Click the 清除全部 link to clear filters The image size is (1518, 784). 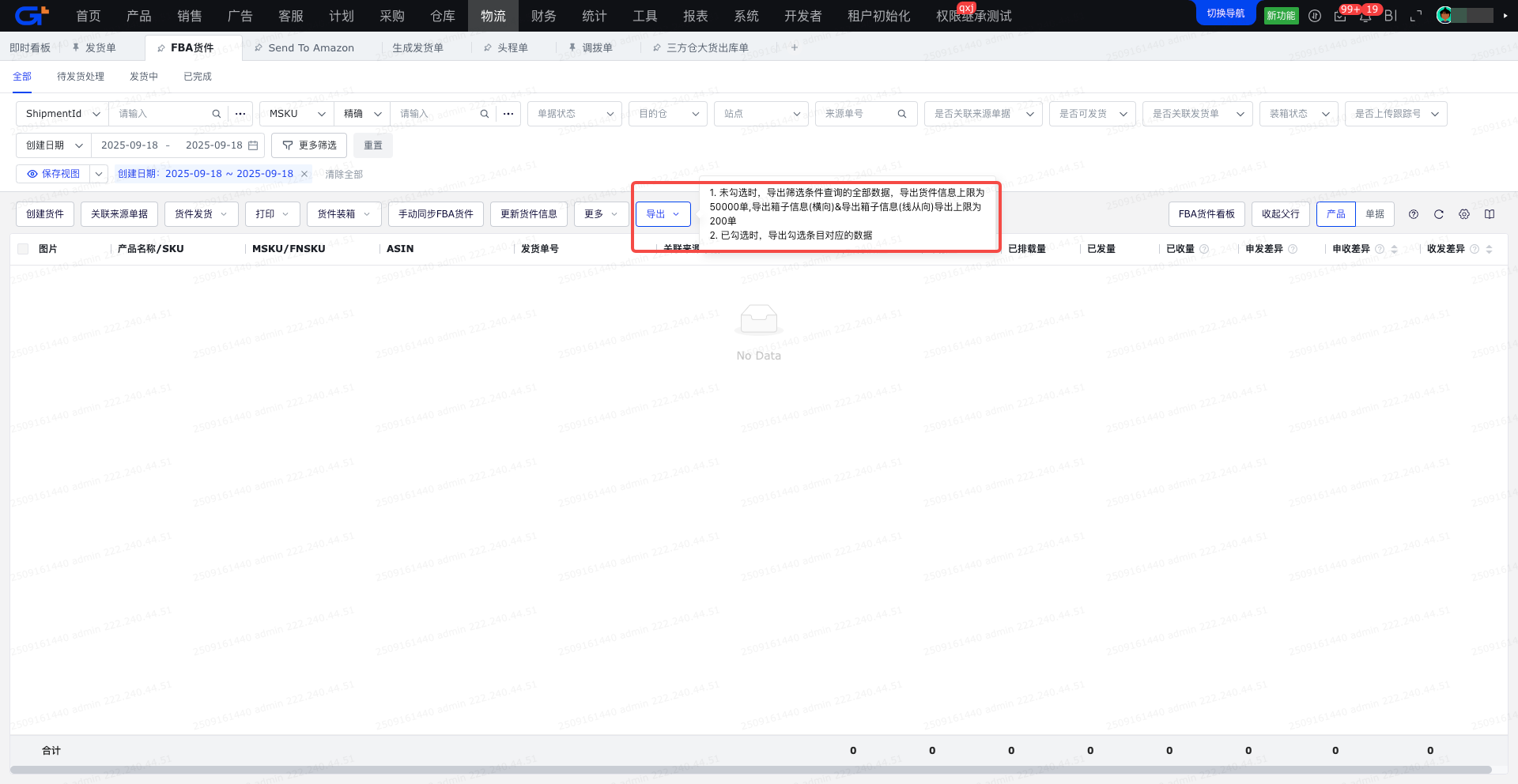(x=344, y=174)
